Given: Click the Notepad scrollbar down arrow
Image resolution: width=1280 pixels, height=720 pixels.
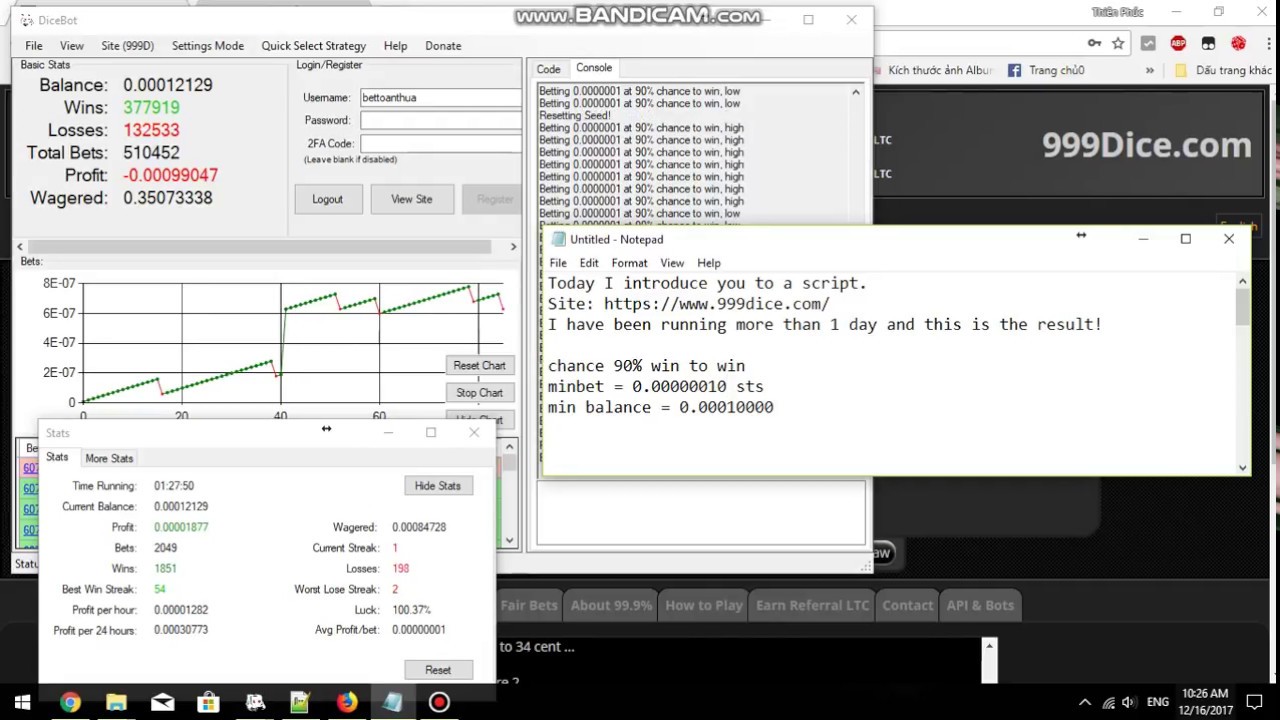Looking at the screenshot, I should pyautogui.click(x=1243, y=467).
